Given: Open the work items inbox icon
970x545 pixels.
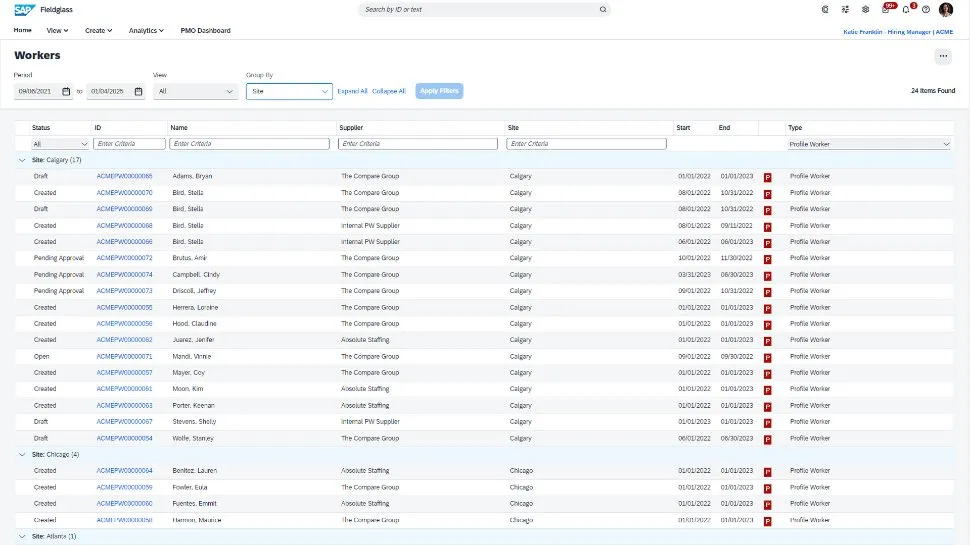Looking at the screenshot, I should pos(886,9).
